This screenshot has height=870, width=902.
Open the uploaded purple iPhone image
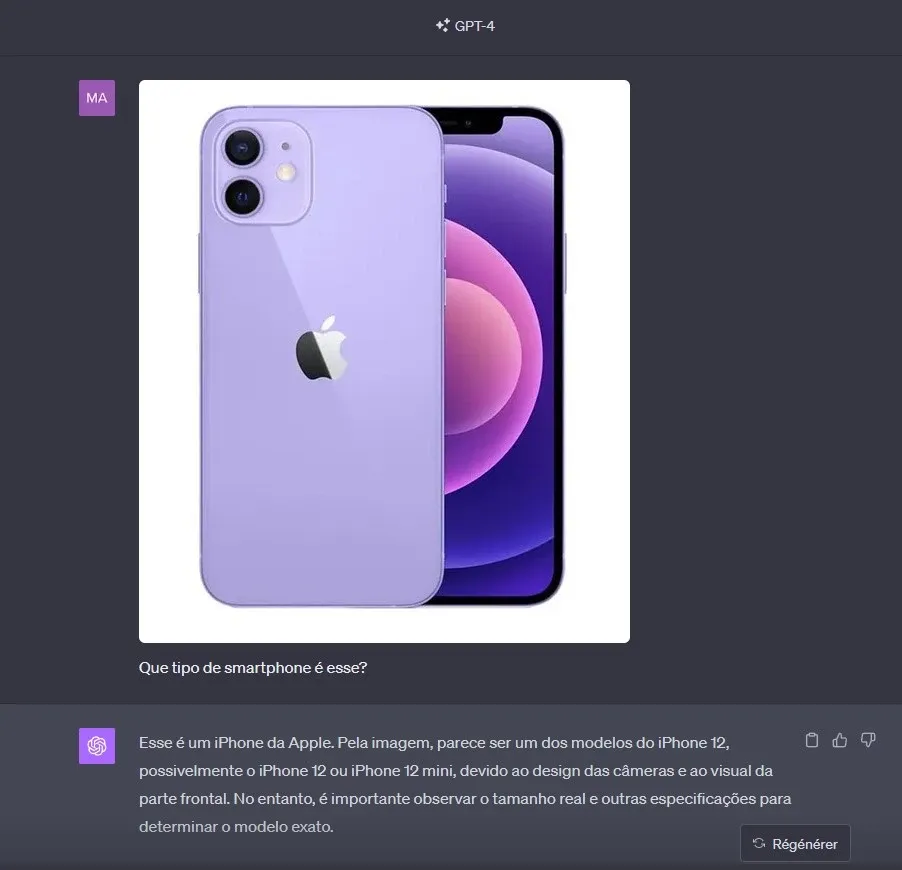pyautogui.click(x=384, y=361)
